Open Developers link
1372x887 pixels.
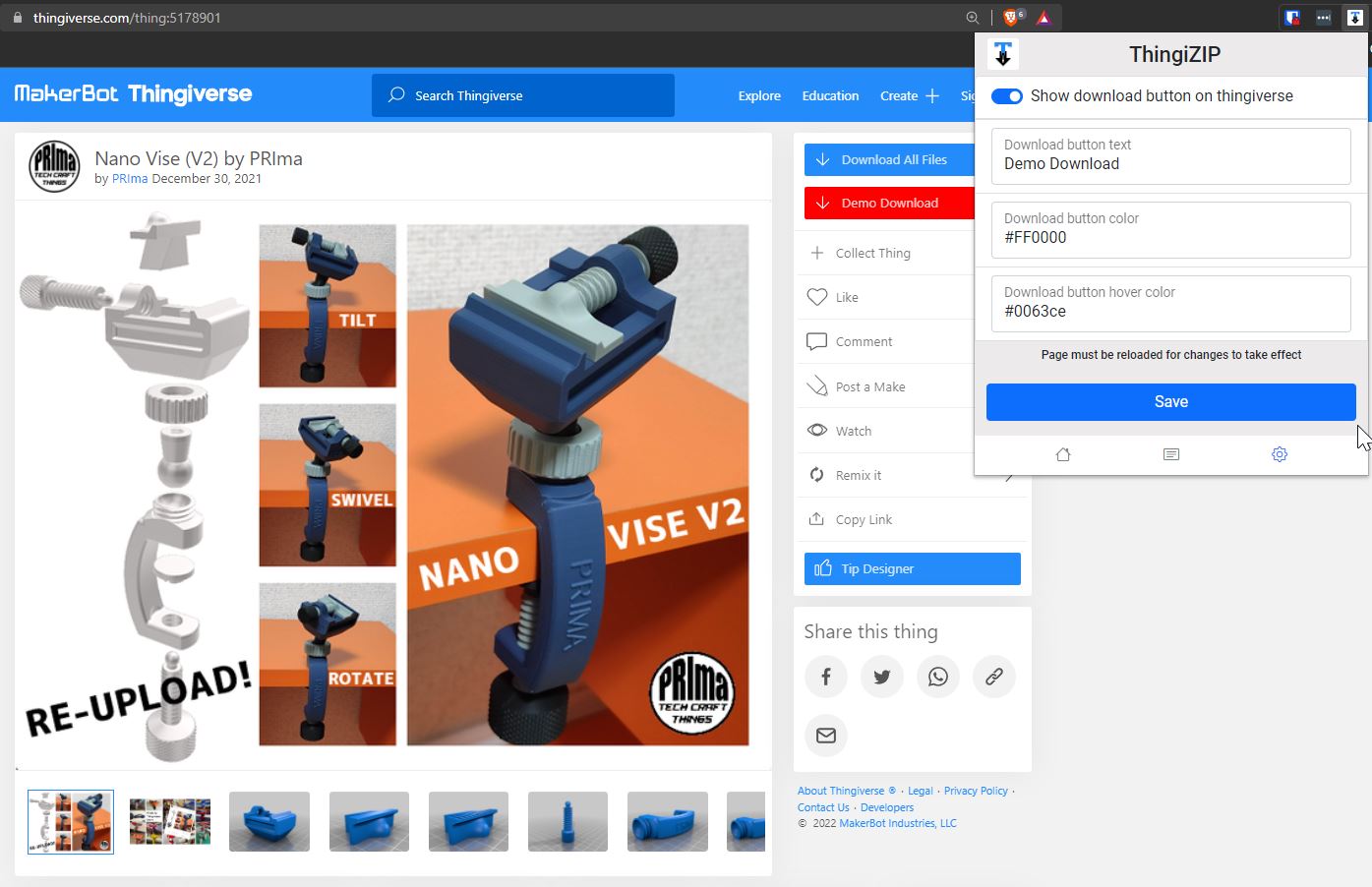click(x=887, y=807)
